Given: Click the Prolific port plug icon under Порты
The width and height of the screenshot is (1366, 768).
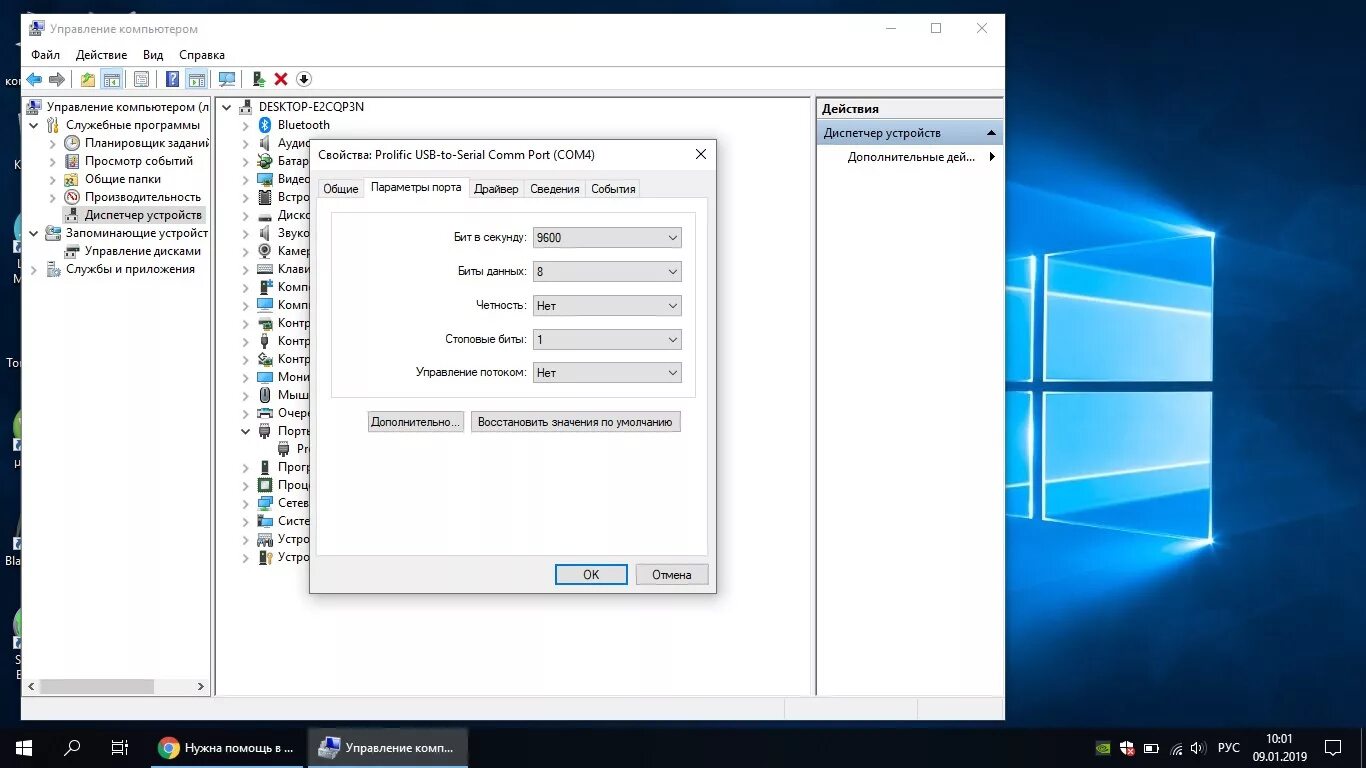Looking at the screenshot, I should (x=284, y=449).
